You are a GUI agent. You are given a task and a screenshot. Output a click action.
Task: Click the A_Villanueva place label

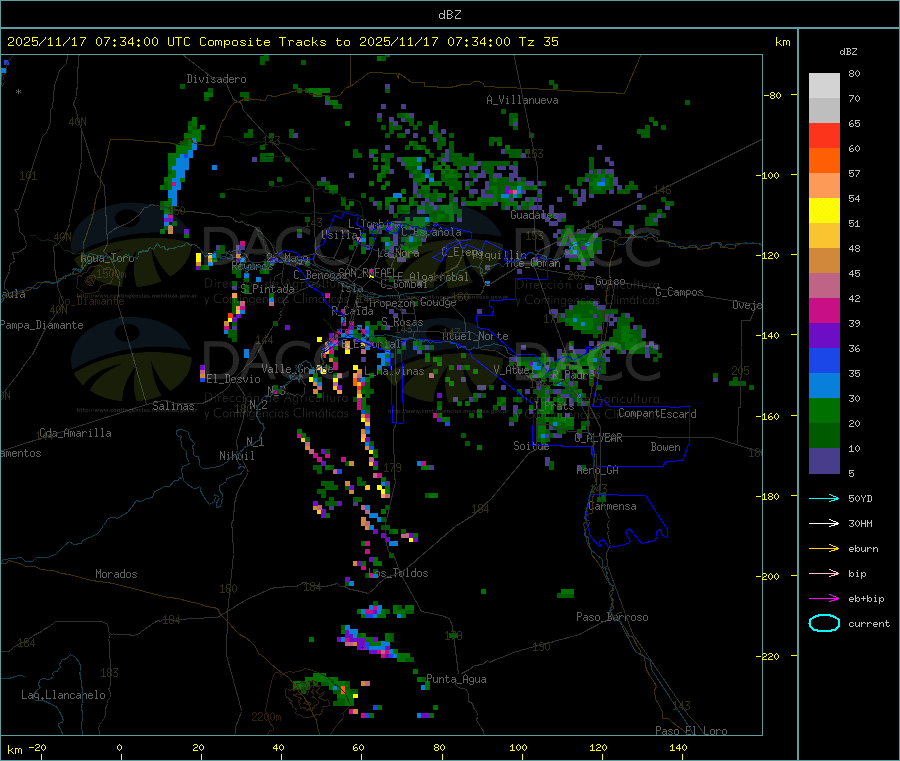[x=522, y=100]
